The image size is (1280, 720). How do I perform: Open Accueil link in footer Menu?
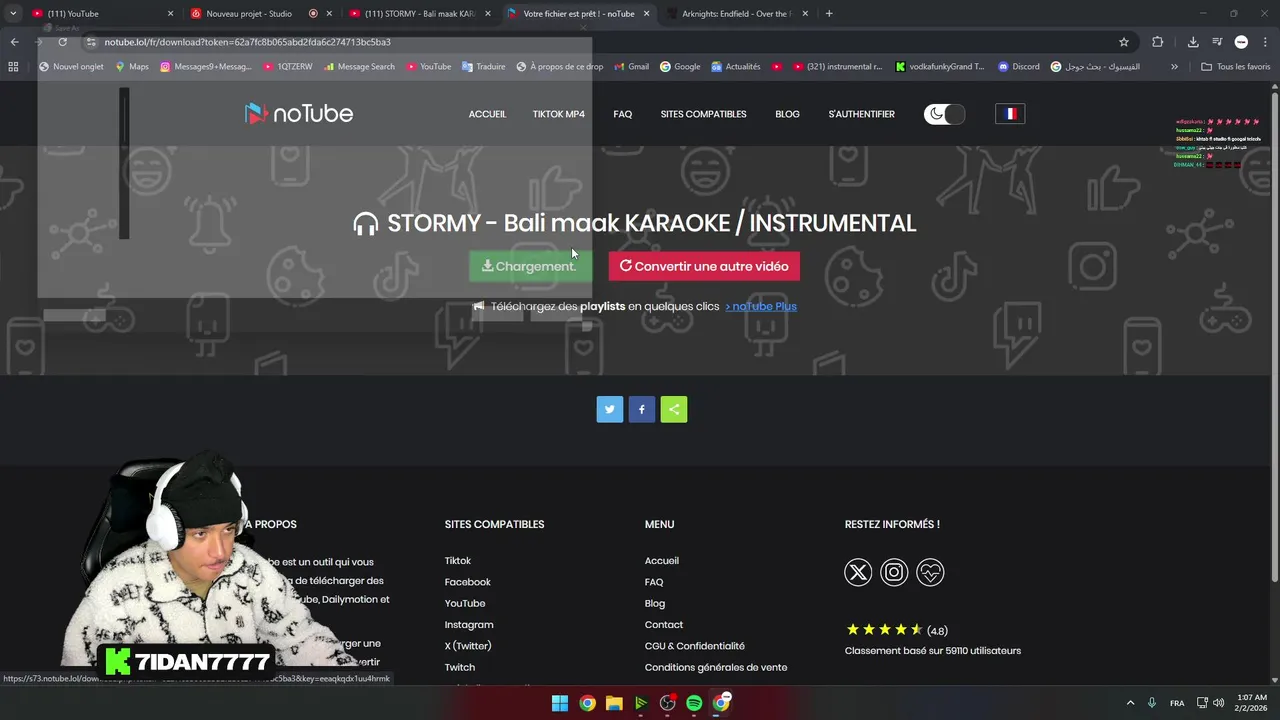(x=662, y=561)
